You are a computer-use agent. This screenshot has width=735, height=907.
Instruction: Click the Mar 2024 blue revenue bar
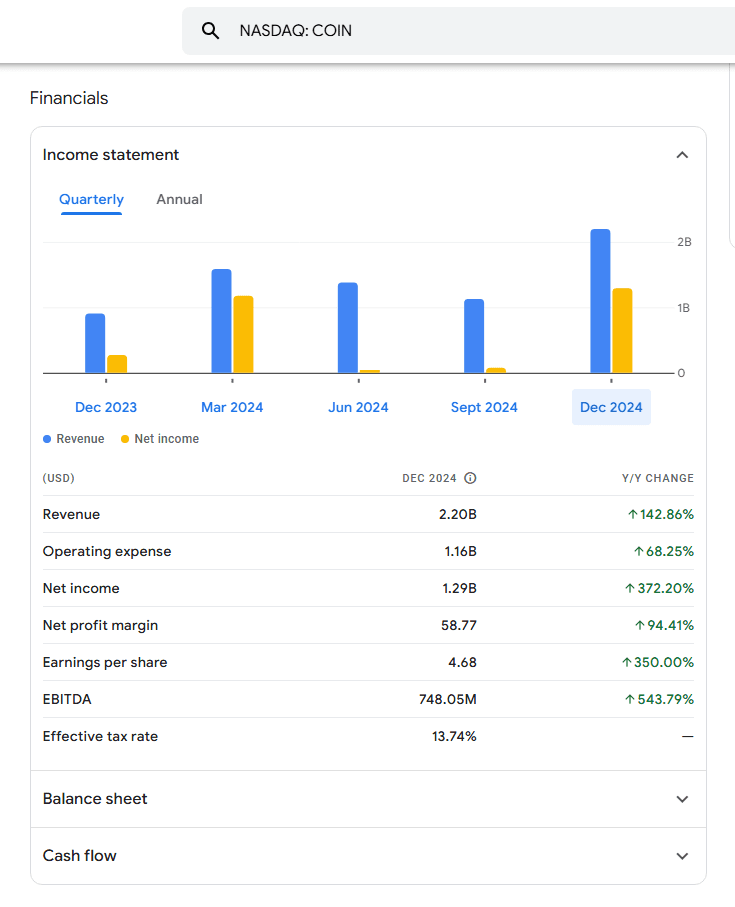click(x=221, y=320)
